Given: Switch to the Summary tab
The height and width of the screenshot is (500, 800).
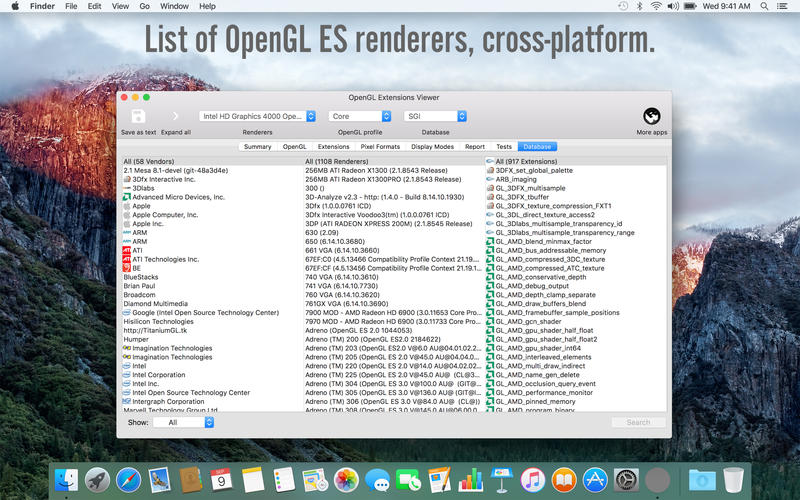Looking at the screenshot, I should 257,146.
